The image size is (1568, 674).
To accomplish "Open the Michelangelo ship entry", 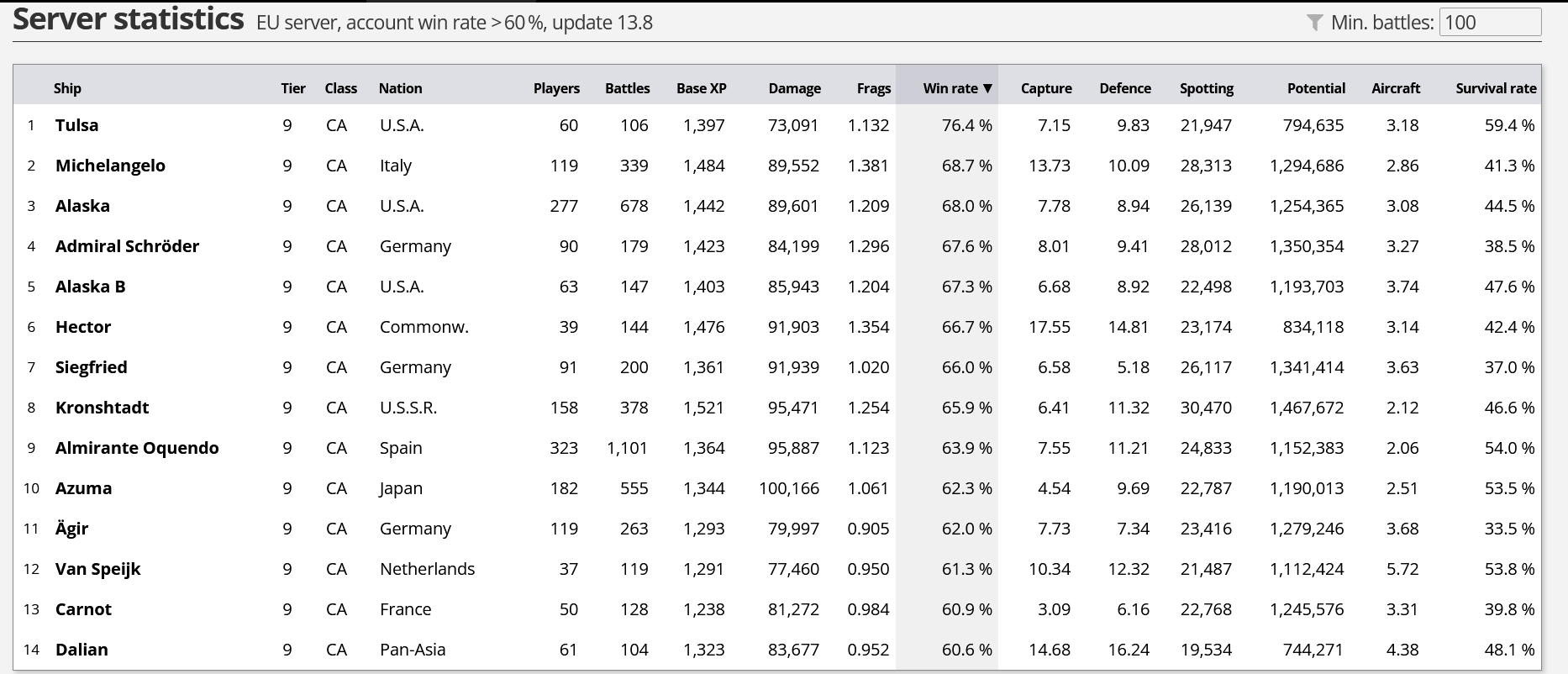I will tap(110, 166).
